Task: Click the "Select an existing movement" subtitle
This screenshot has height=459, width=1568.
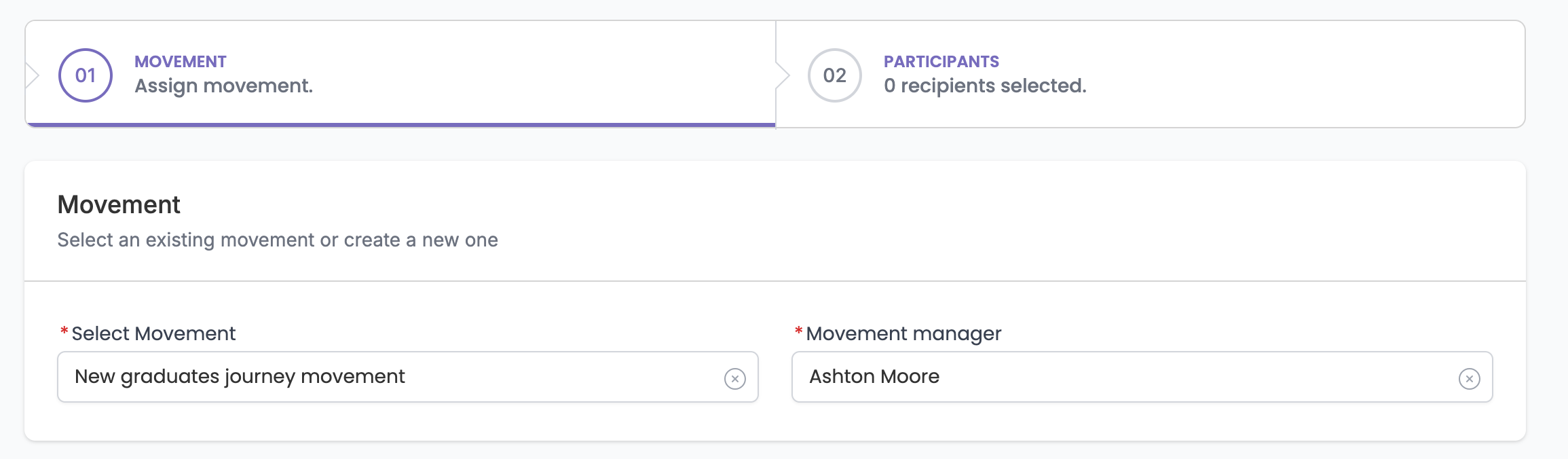Action: (x=278, y=240)
